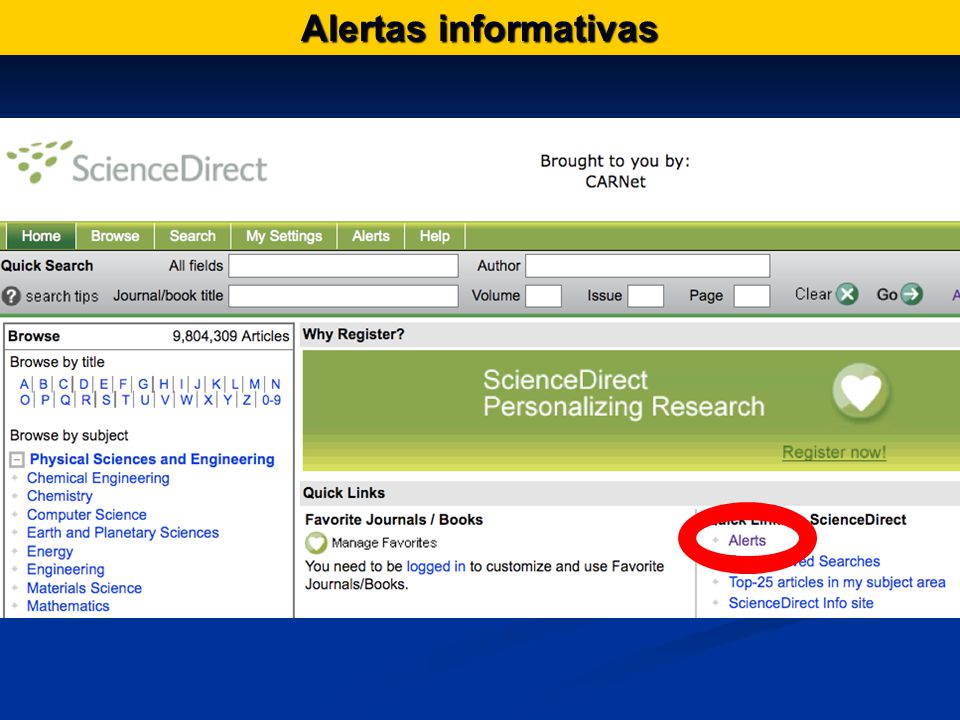The width and height of the screenshot is (960, 720).
Task: Open the Engineering subject
Action: click(x=66, y=569)
